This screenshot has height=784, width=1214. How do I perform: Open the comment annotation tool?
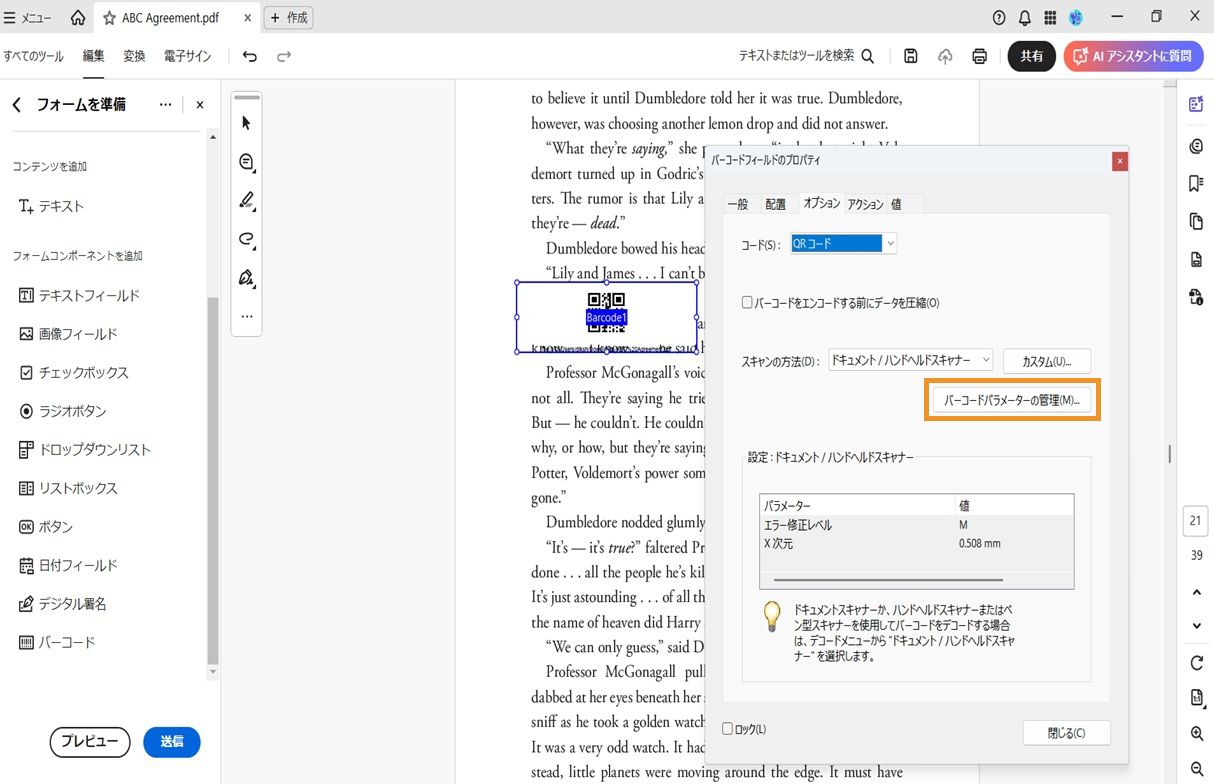click(x=245, y=161)
